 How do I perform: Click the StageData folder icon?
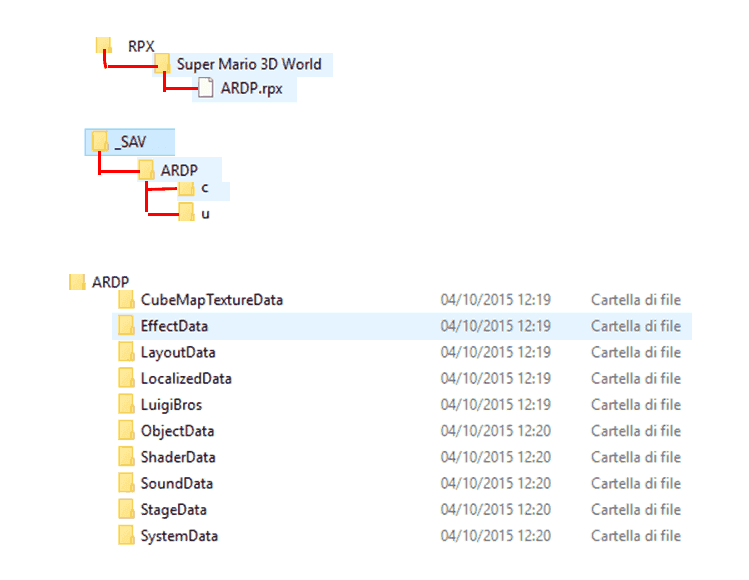(x=126, y=509)
